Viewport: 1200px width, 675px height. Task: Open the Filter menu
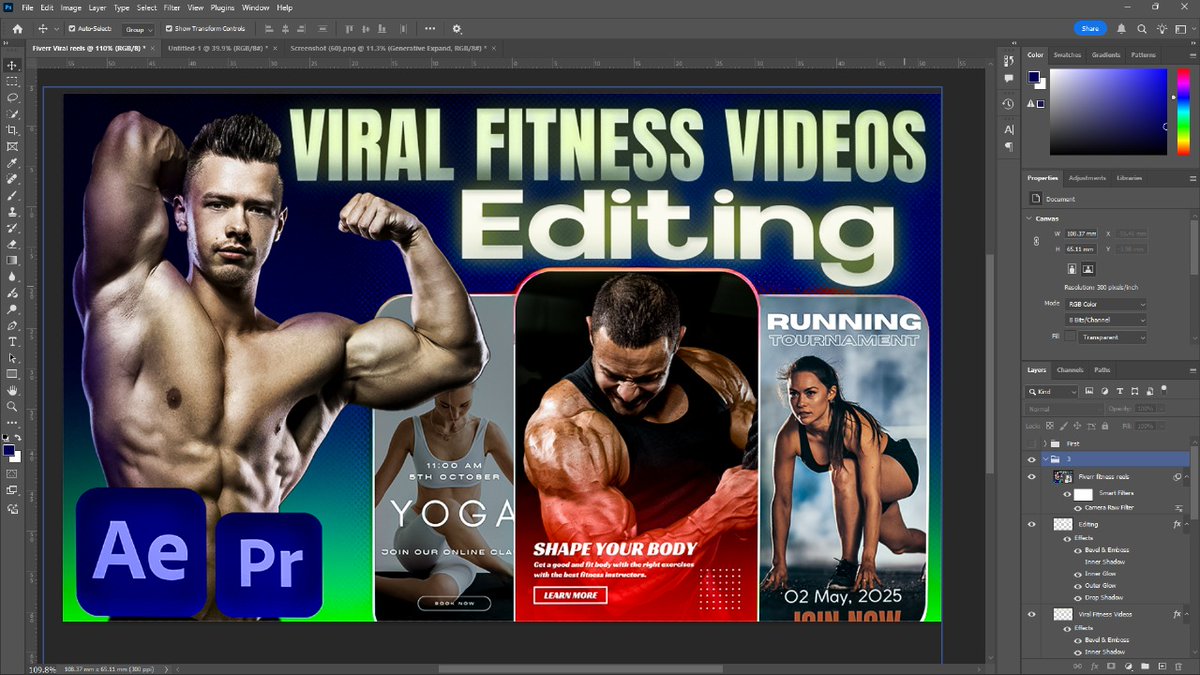point(172,7)
